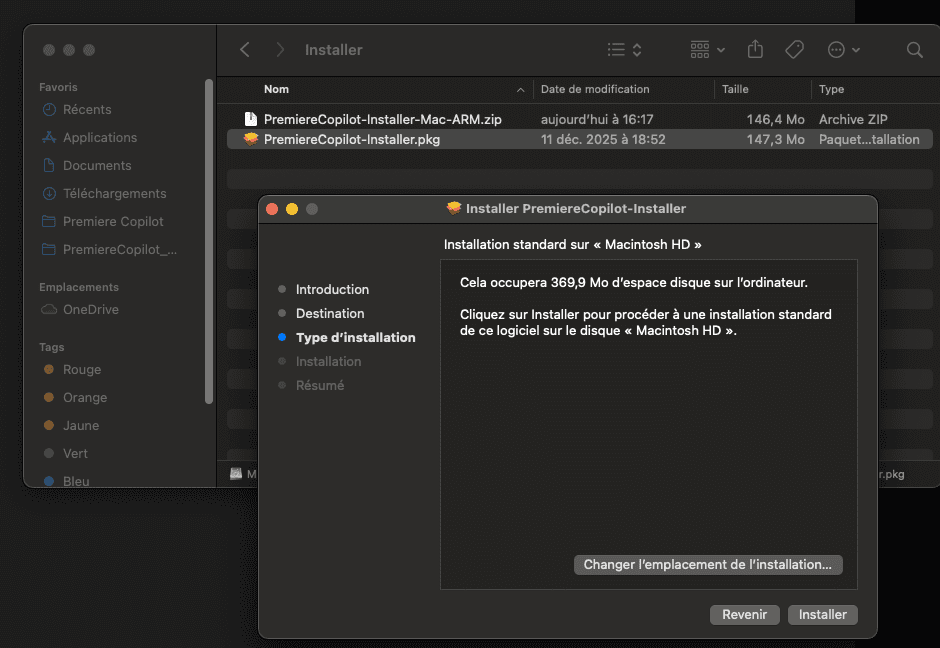Click the zip file document icon
The height and width of the screenshot is (648, 940).
point(251,119)
